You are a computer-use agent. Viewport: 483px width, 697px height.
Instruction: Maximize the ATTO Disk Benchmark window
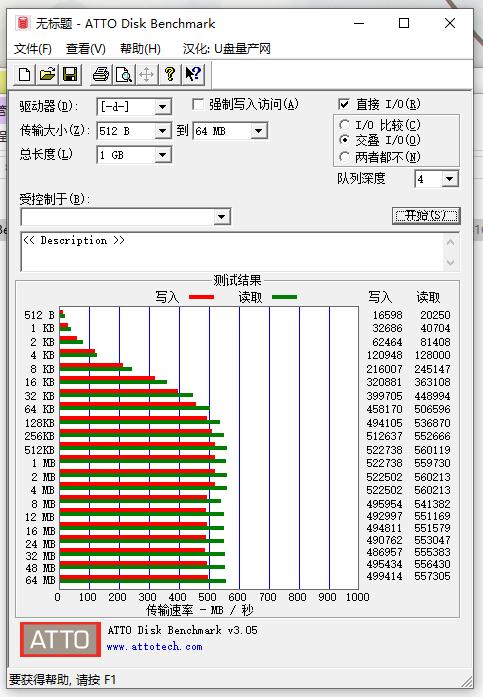coord(404,23)
